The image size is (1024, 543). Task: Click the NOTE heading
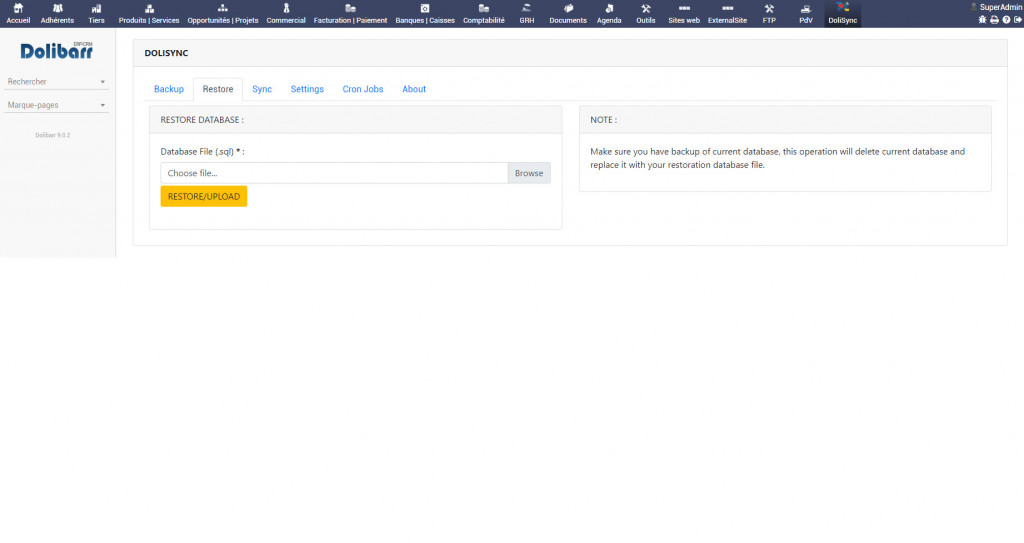603,120
